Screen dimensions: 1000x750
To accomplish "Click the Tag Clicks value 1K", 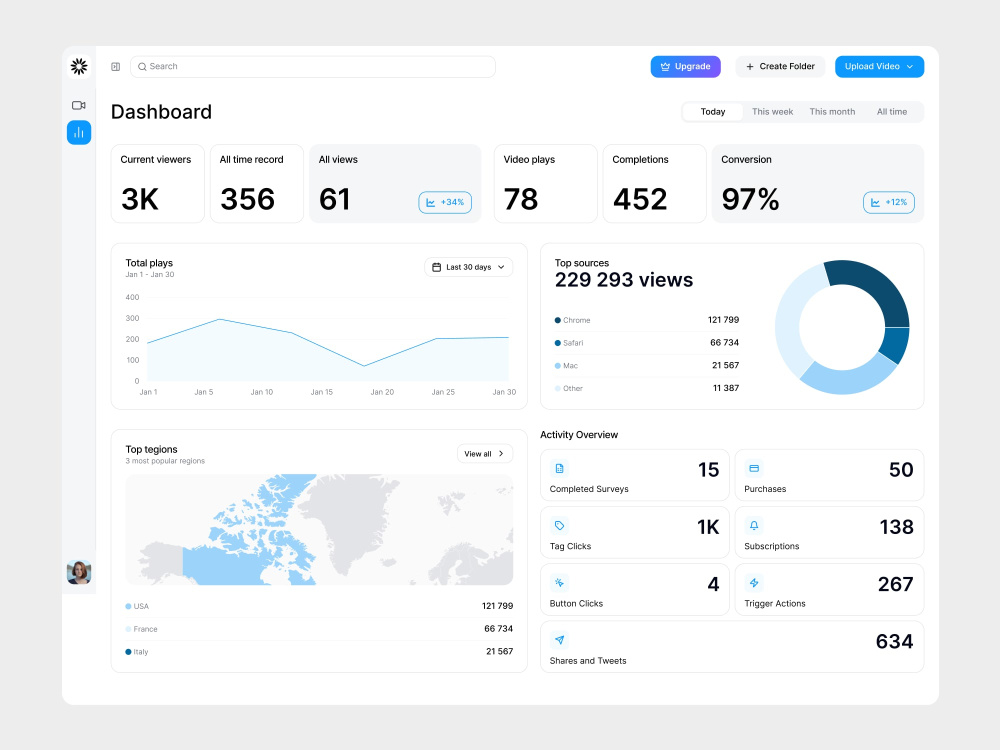I will [x=708, y=527].
